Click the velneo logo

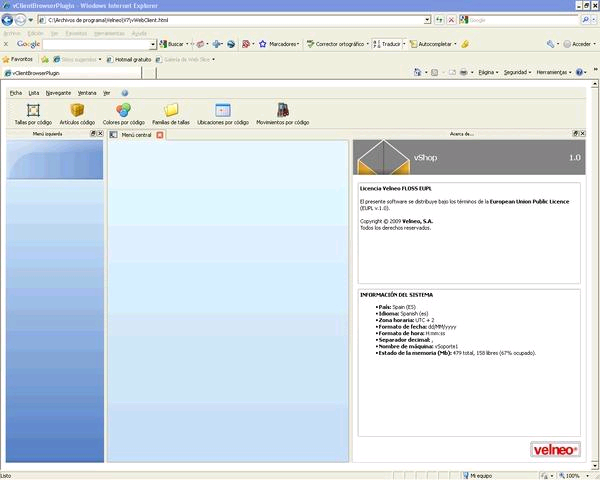(555, 449)
